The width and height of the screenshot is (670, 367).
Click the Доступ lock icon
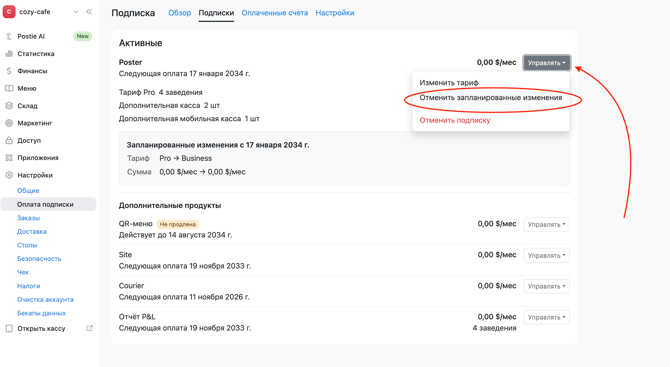point(9,140)
